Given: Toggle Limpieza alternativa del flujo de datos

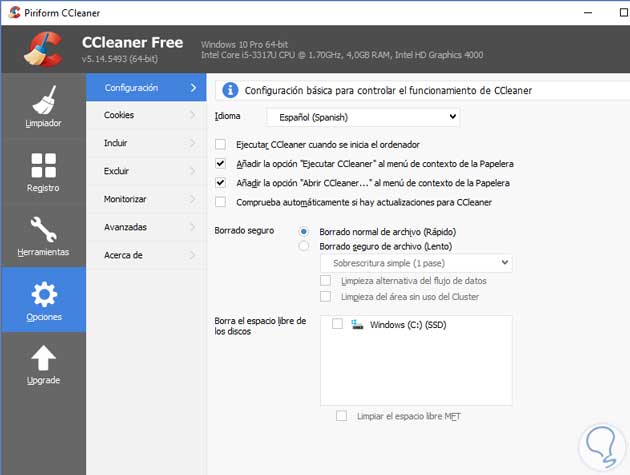Looking at the screenshot, I should 325,280.
